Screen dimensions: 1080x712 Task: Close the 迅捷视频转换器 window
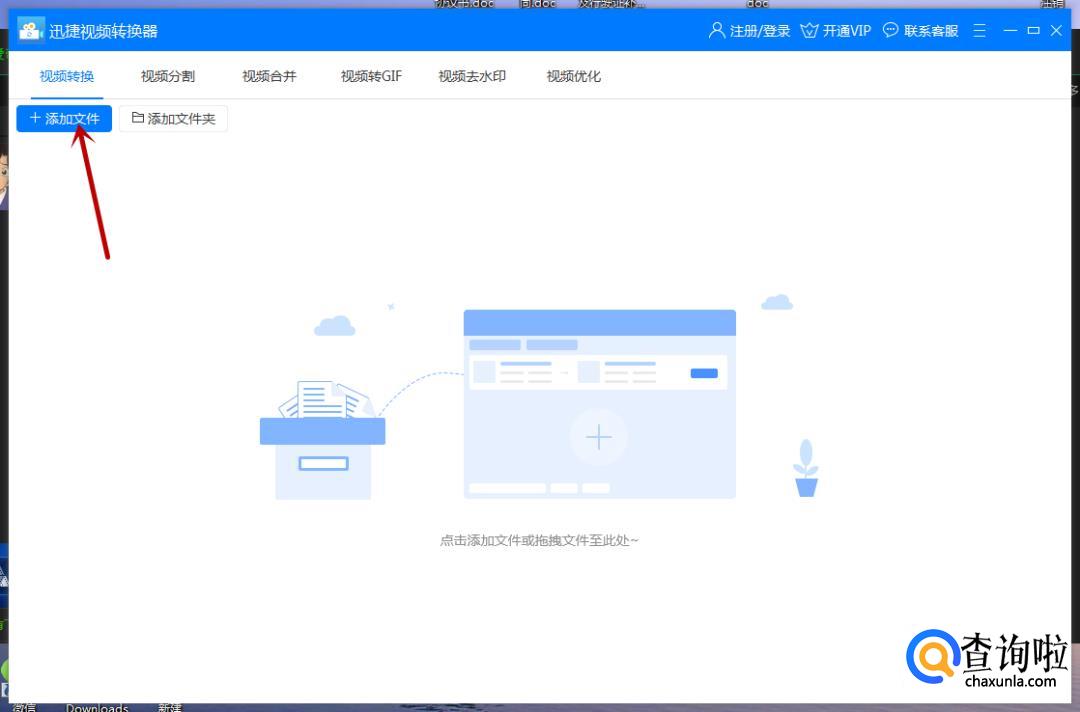(x=1057, y=31)
